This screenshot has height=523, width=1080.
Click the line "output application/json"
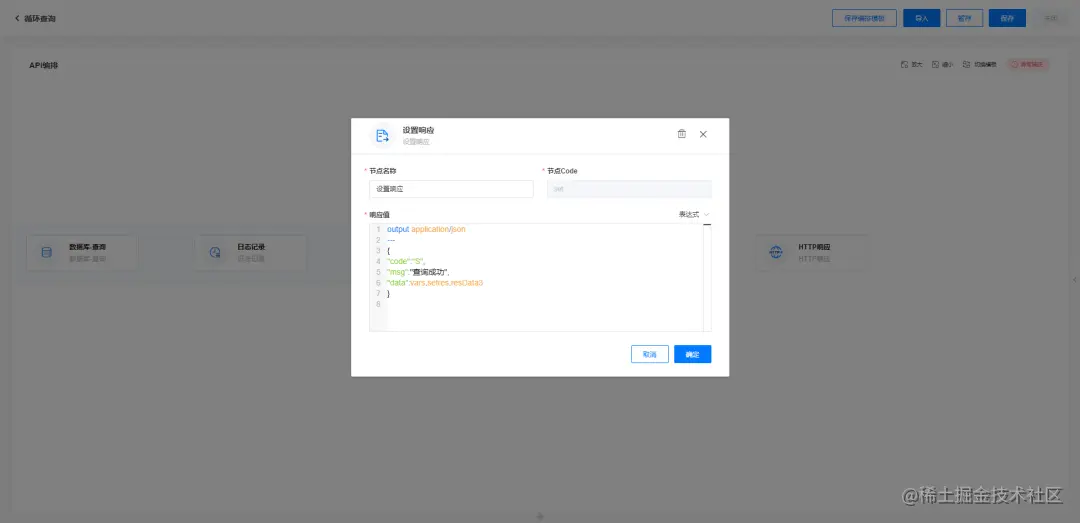pos(426,229)
